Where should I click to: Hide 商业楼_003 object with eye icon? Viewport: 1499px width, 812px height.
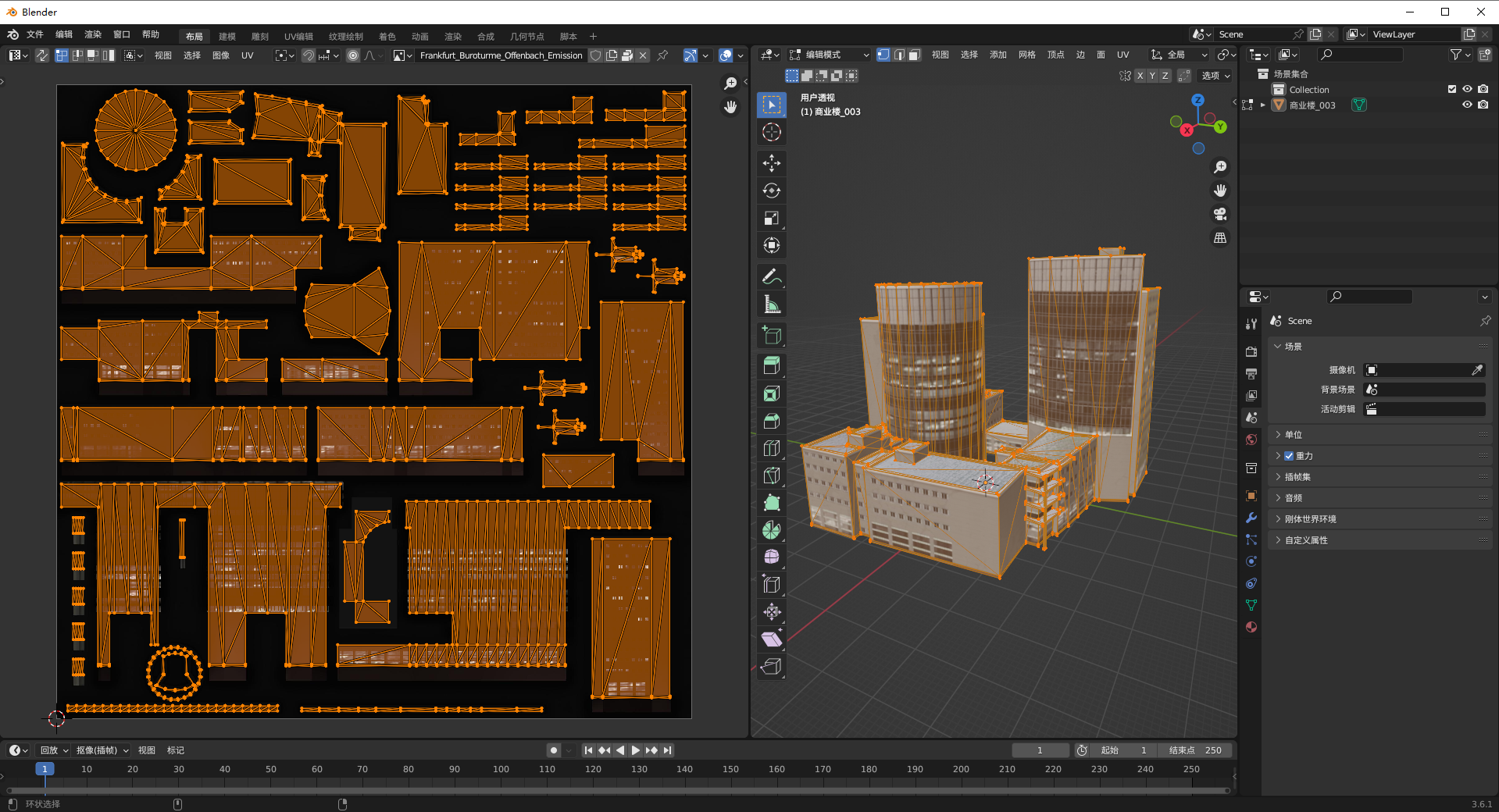[1467, 105]
